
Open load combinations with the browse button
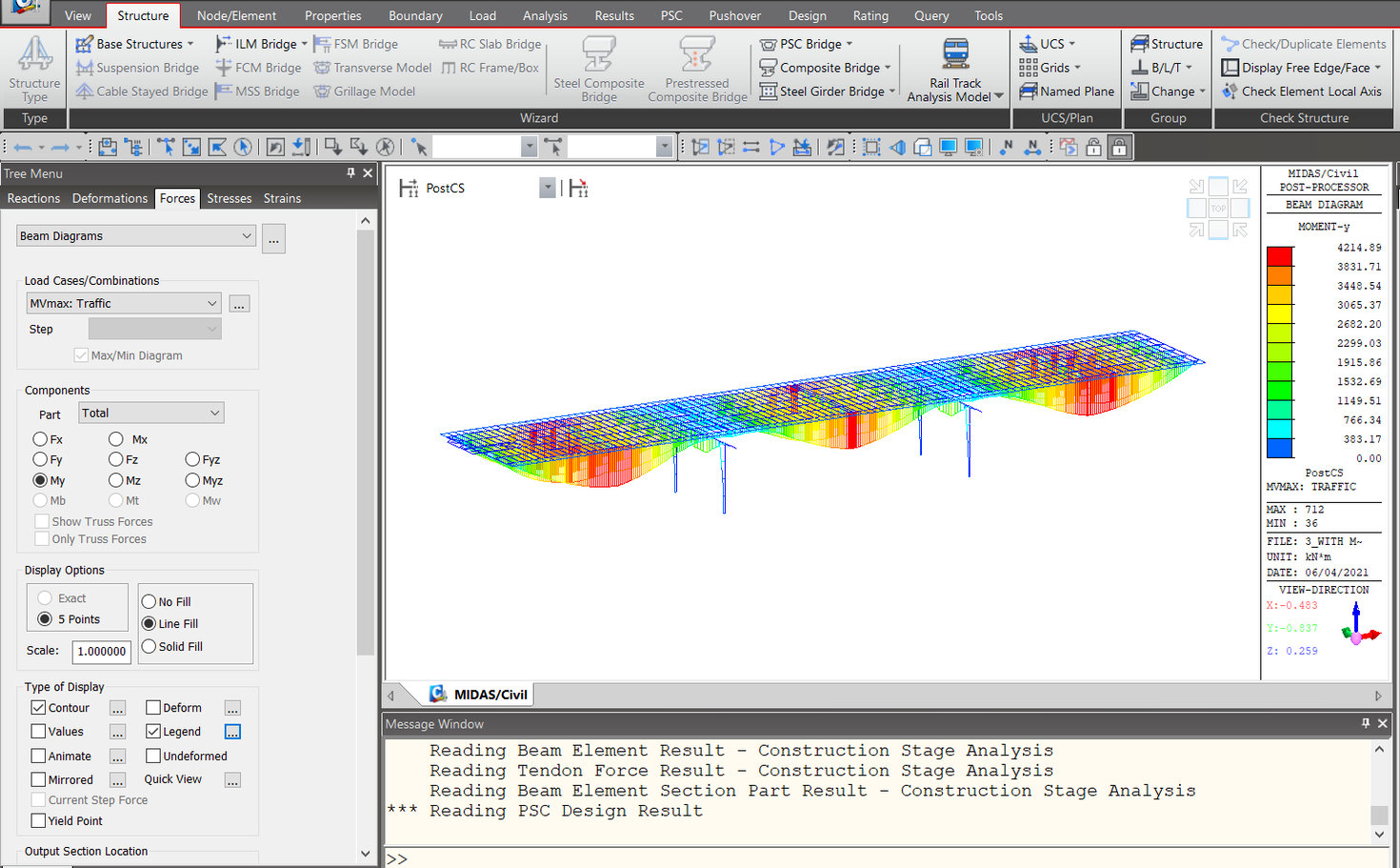[x=239, y=303]
